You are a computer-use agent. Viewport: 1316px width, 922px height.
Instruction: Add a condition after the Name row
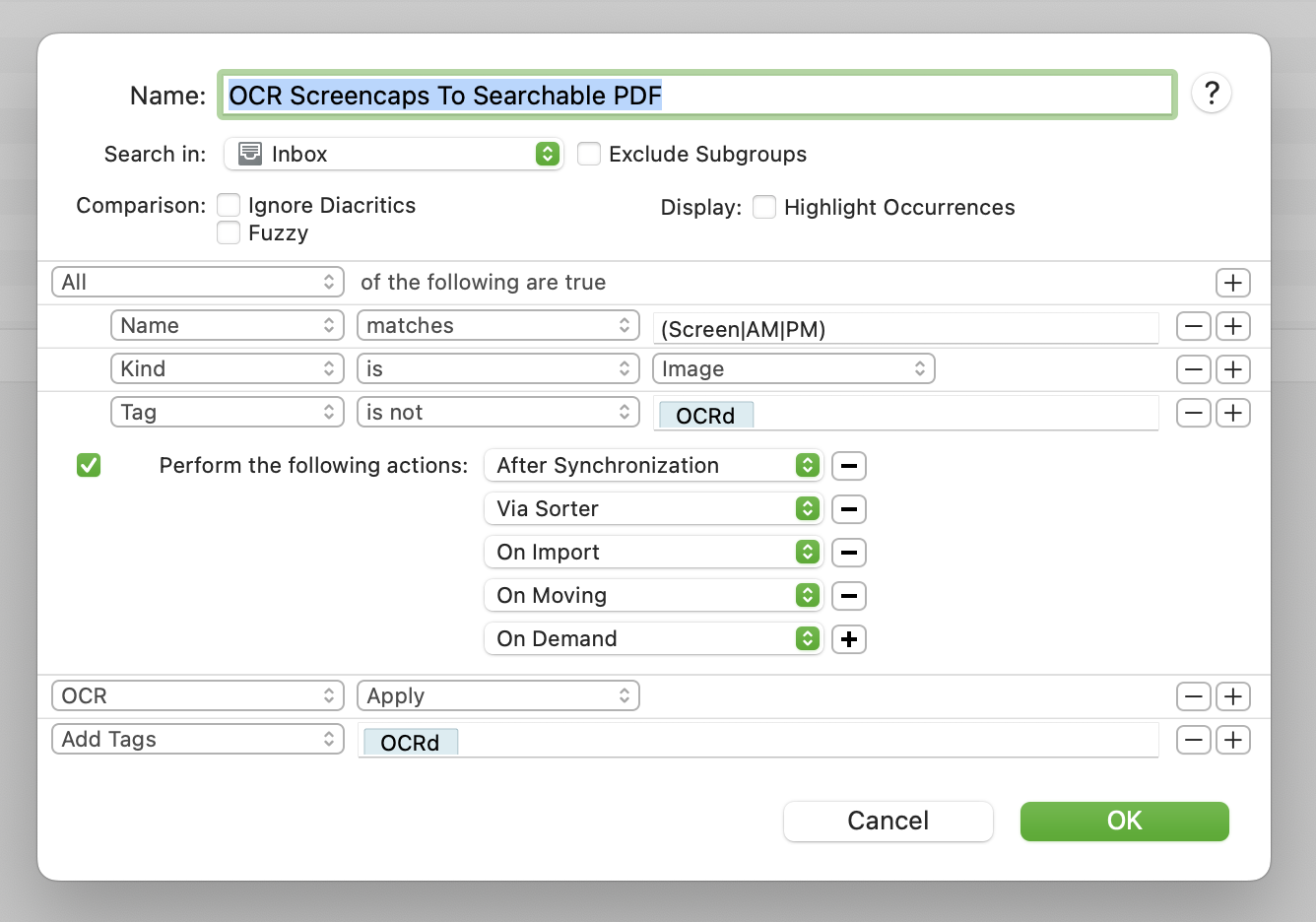tap(1232, 326)
